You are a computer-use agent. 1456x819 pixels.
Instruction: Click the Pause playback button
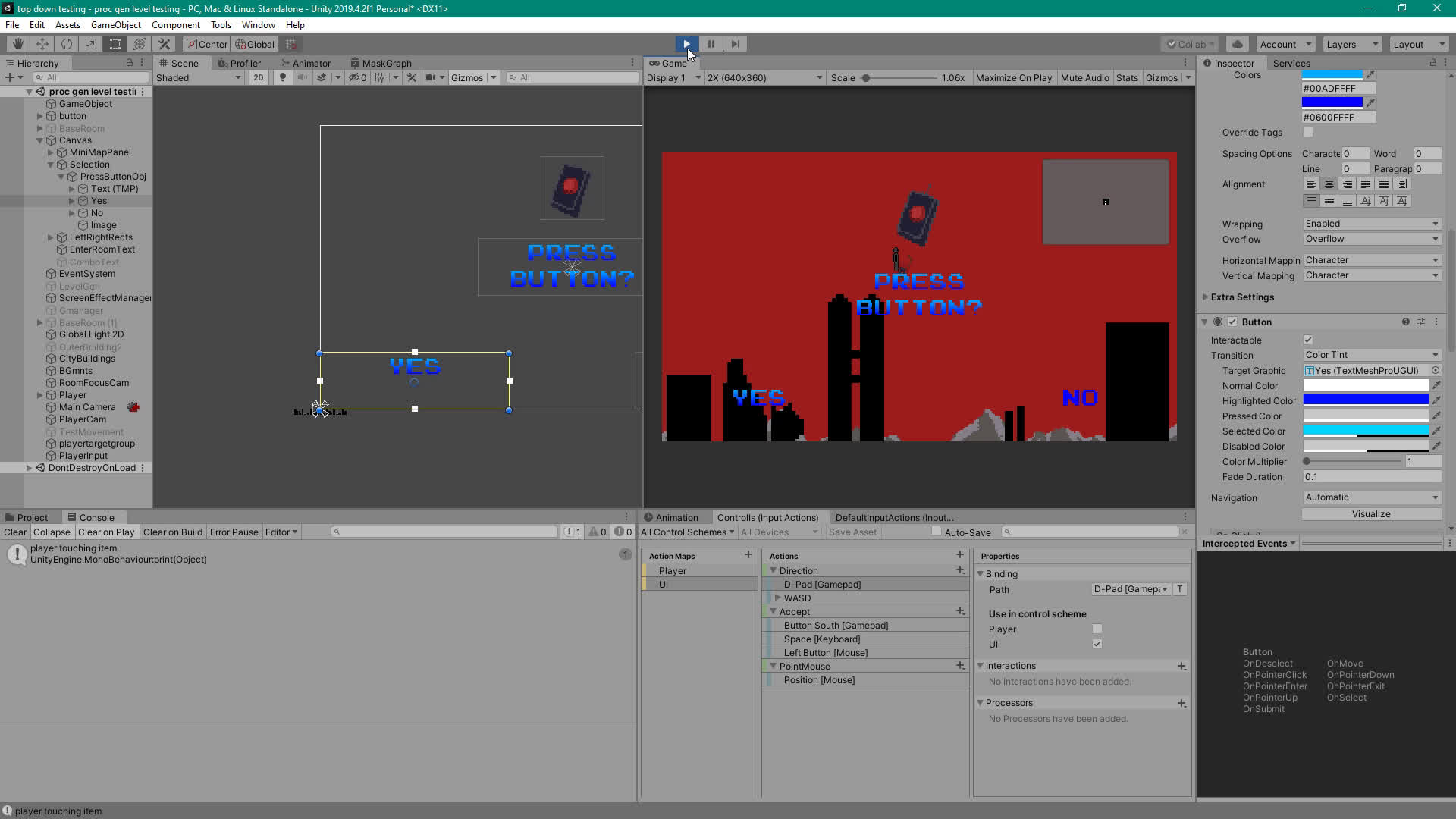(711, 44)
